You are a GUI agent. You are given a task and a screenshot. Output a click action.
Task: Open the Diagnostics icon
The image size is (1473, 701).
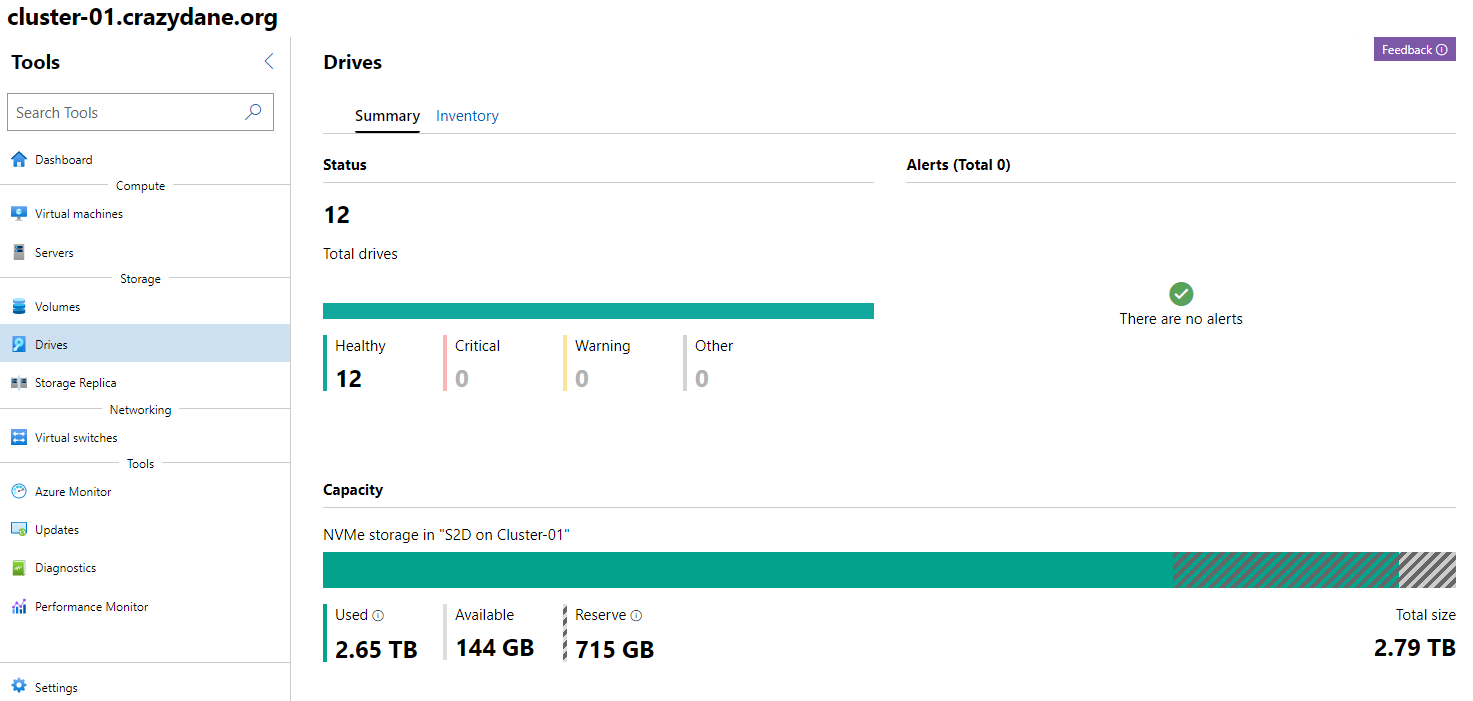click(19, 567)
